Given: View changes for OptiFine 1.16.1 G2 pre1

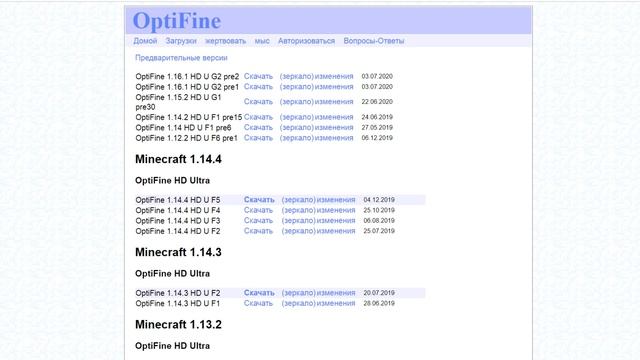Looking at the screenshot, I should click(334, 87).
